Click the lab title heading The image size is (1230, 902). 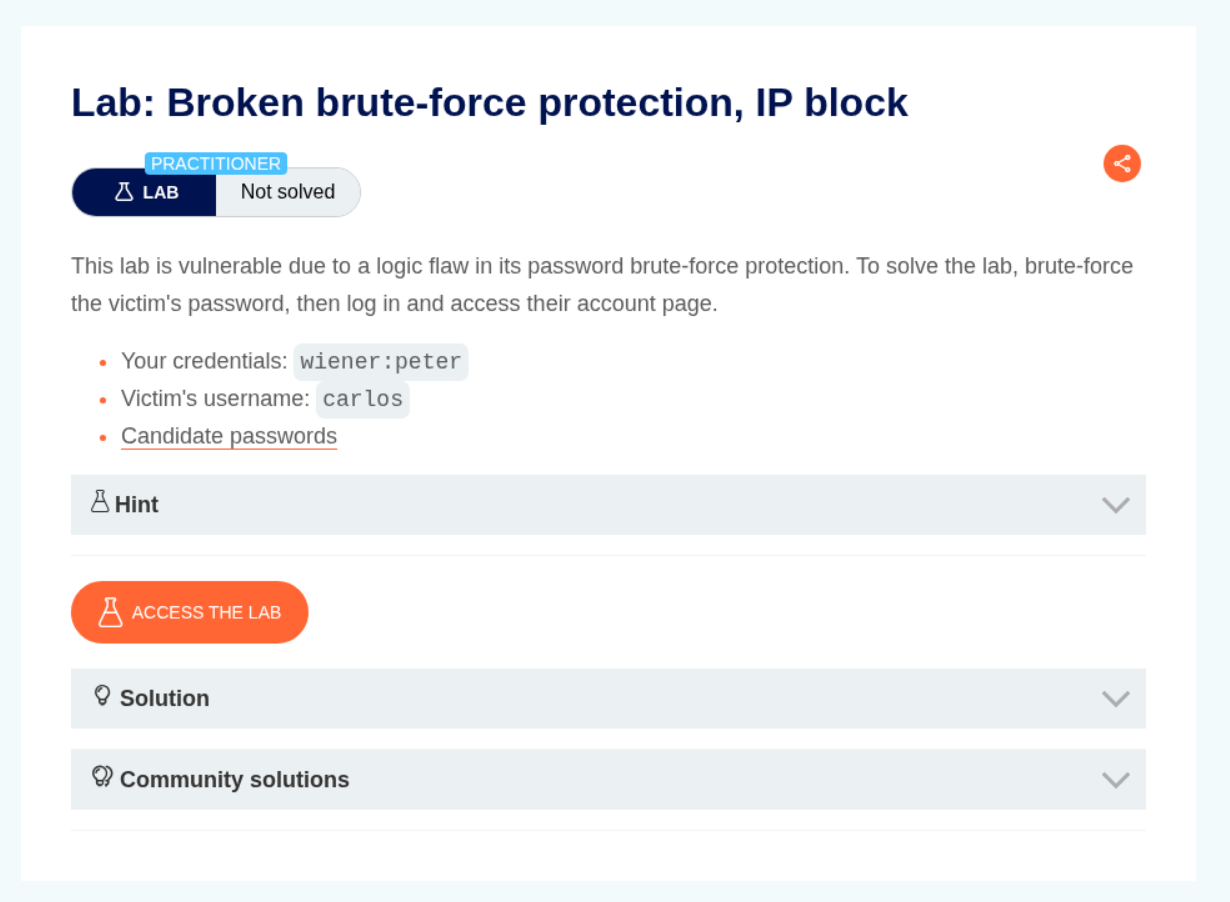(489, 103)
